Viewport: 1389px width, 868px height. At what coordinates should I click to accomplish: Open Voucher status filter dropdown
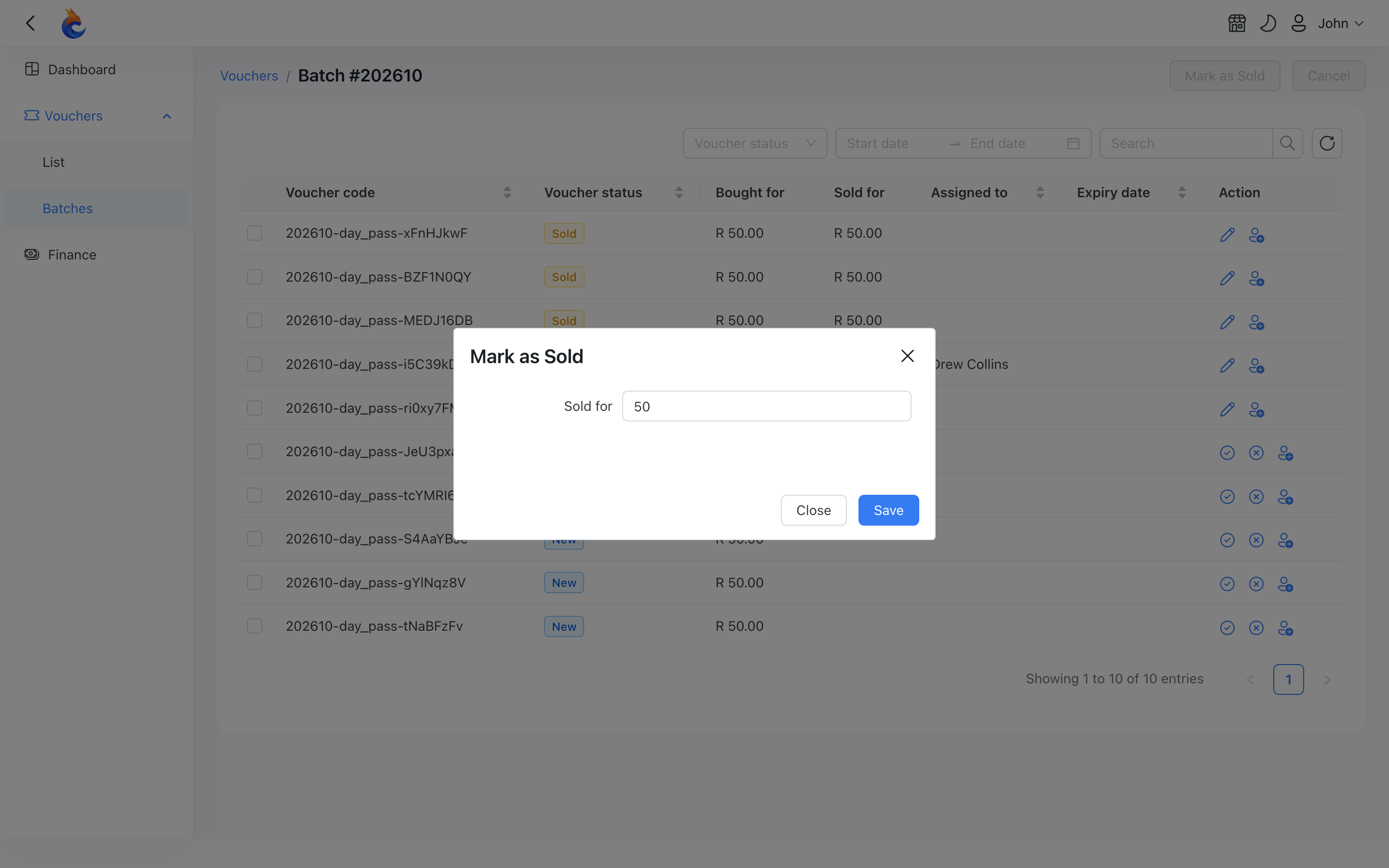(755, 143)
